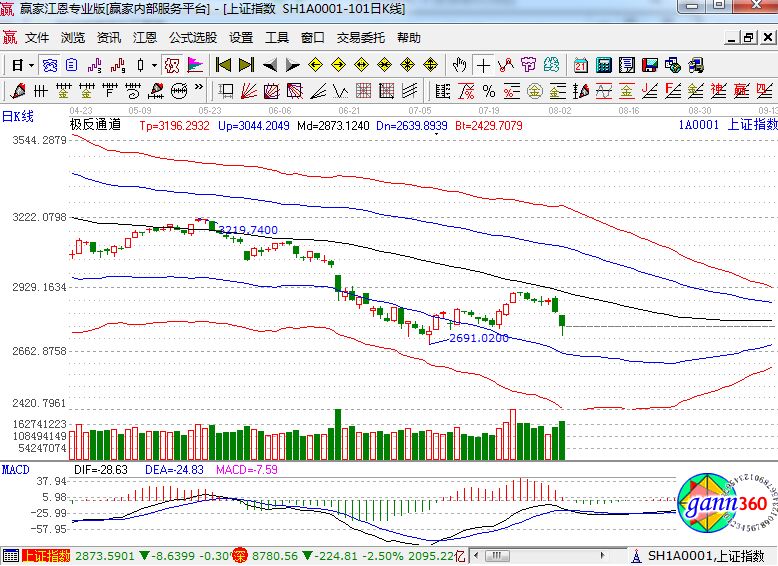Screen dimensions: 778x566
Task: Click the 极反通道 indicator label
Action: (x=95, y=125)
